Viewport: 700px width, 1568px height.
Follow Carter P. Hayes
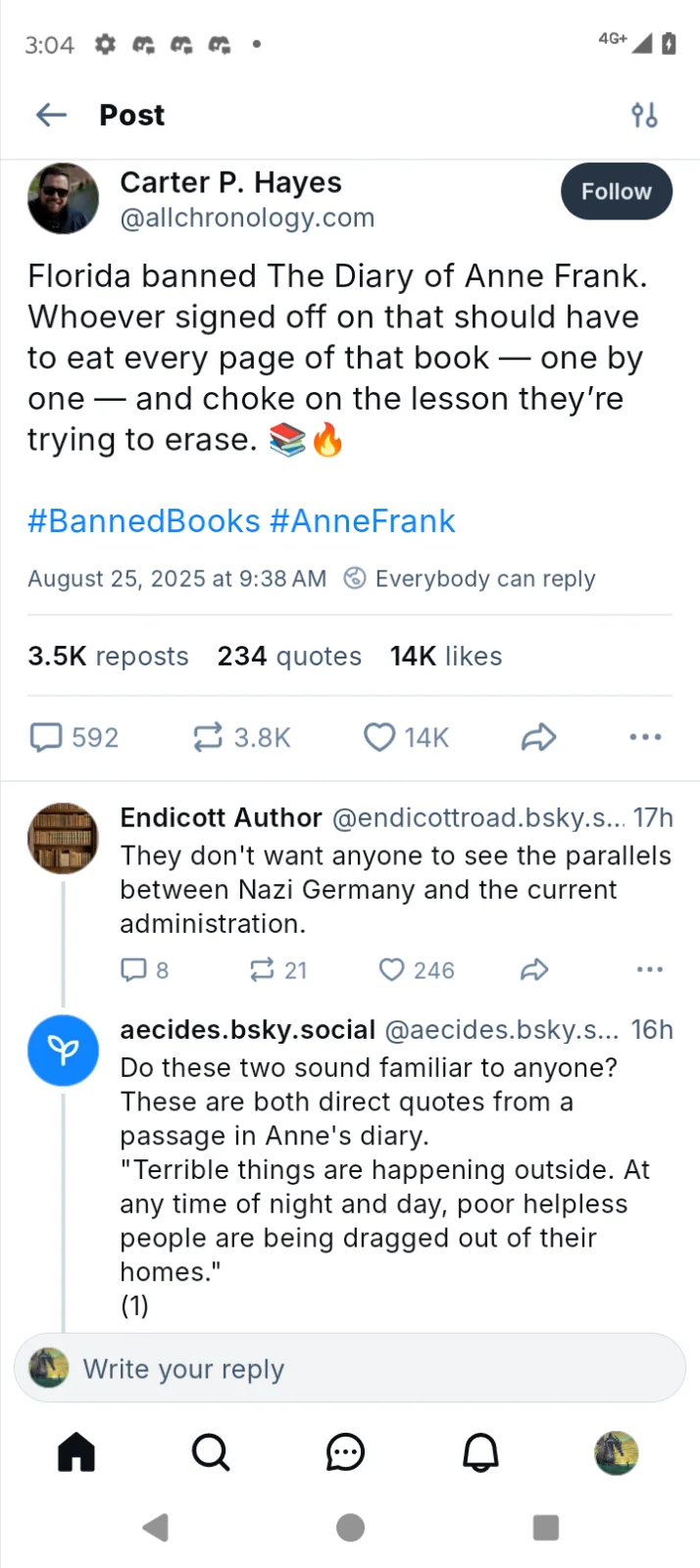(x=616, y=192)
